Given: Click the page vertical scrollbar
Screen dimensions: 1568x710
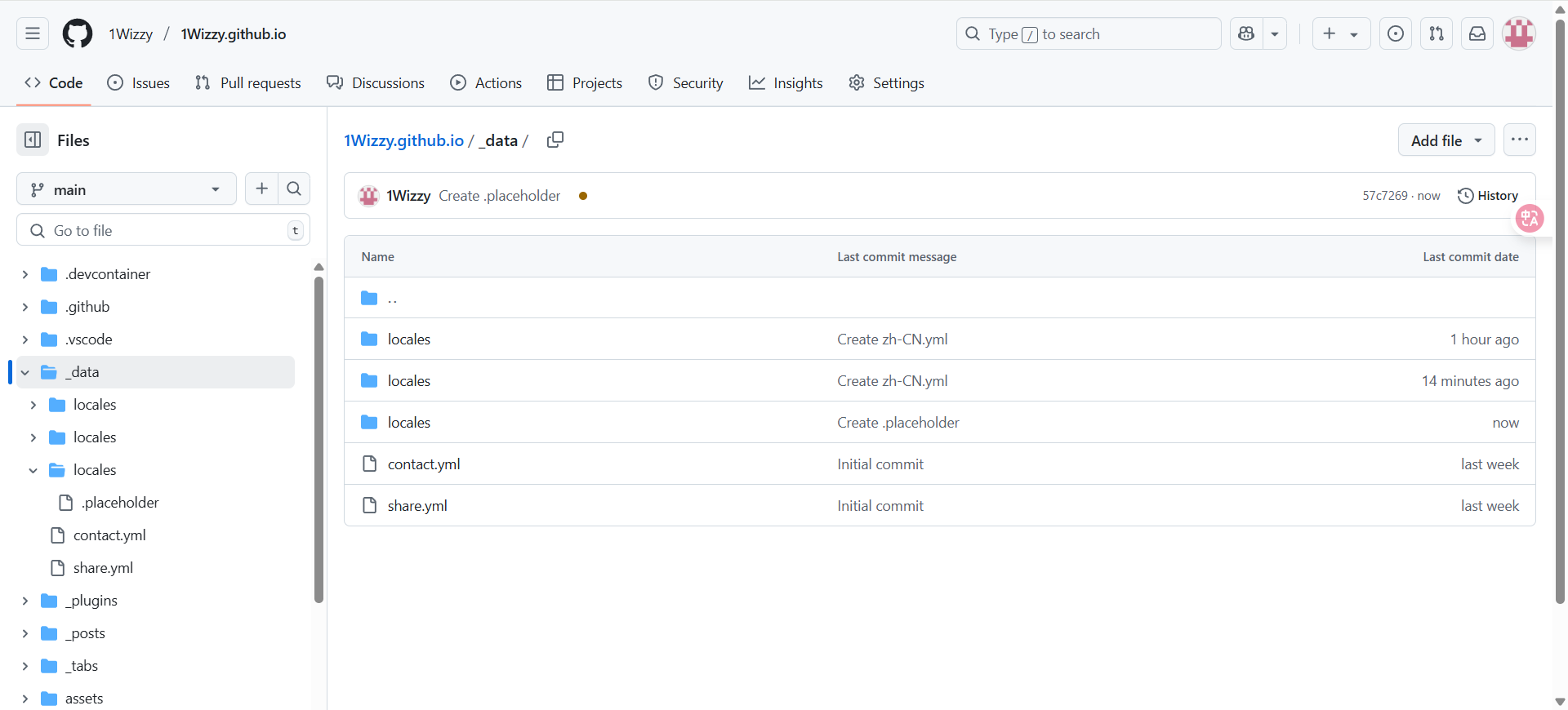Looking at the screenshot, I should (1560, 310).
